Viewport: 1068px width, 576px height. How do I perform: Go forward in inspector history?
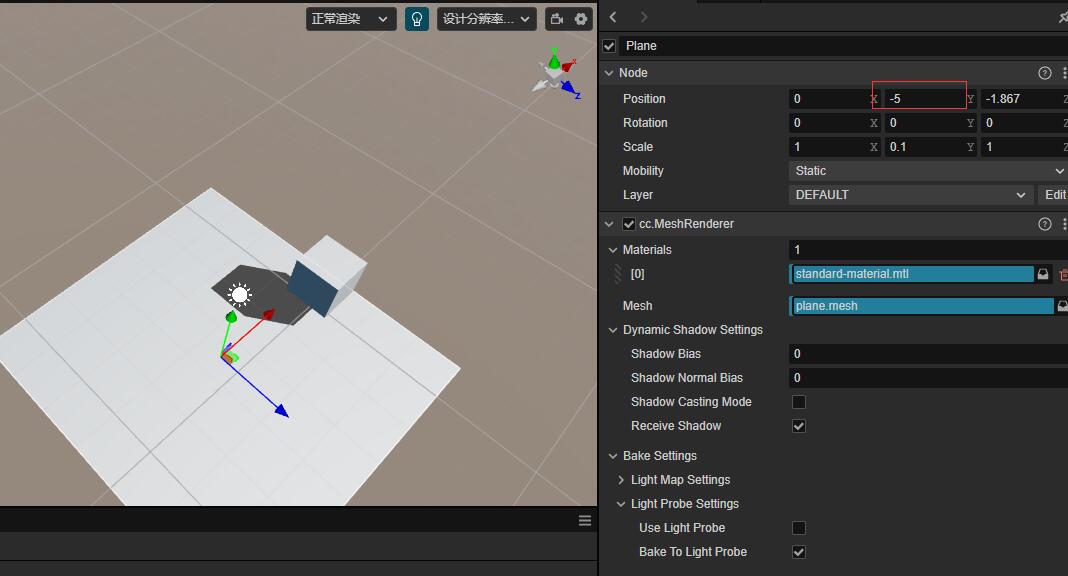click(644, 17)
